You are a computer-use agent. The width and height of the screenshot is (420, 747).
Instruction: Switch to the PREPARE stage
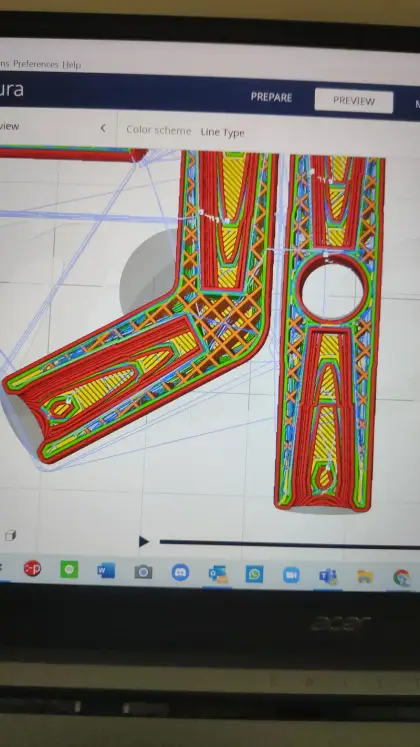point(271,97)
